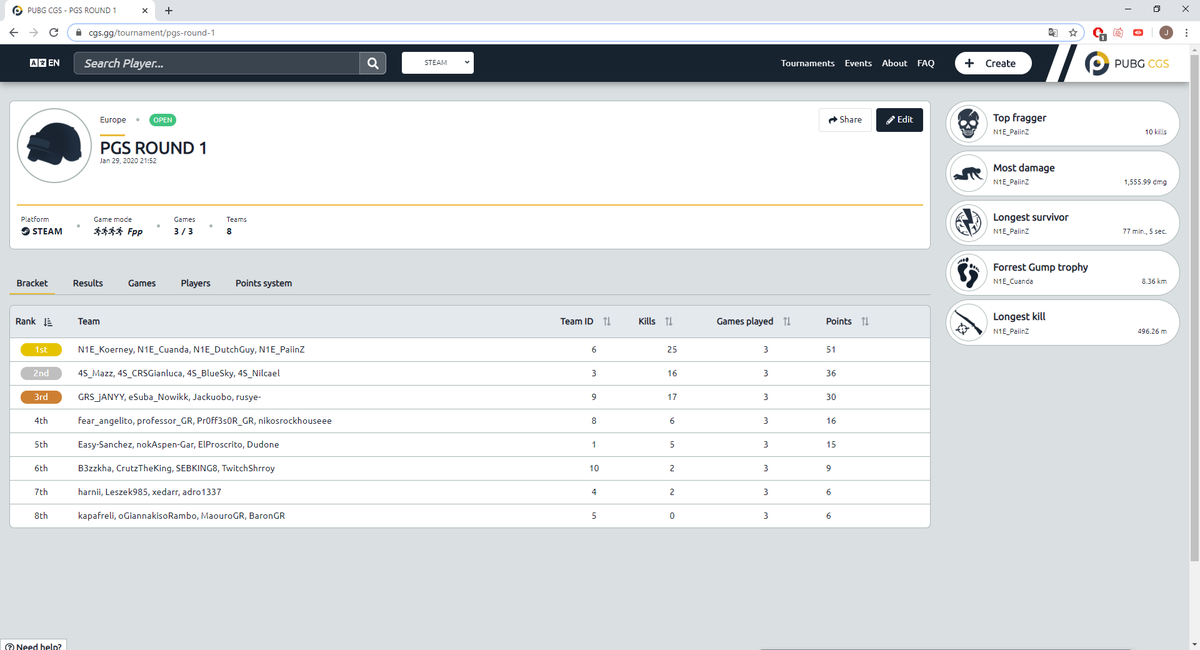Focus the Search Player field
This screenshot has width=1200, height=650.
click(x=216, y=63)
